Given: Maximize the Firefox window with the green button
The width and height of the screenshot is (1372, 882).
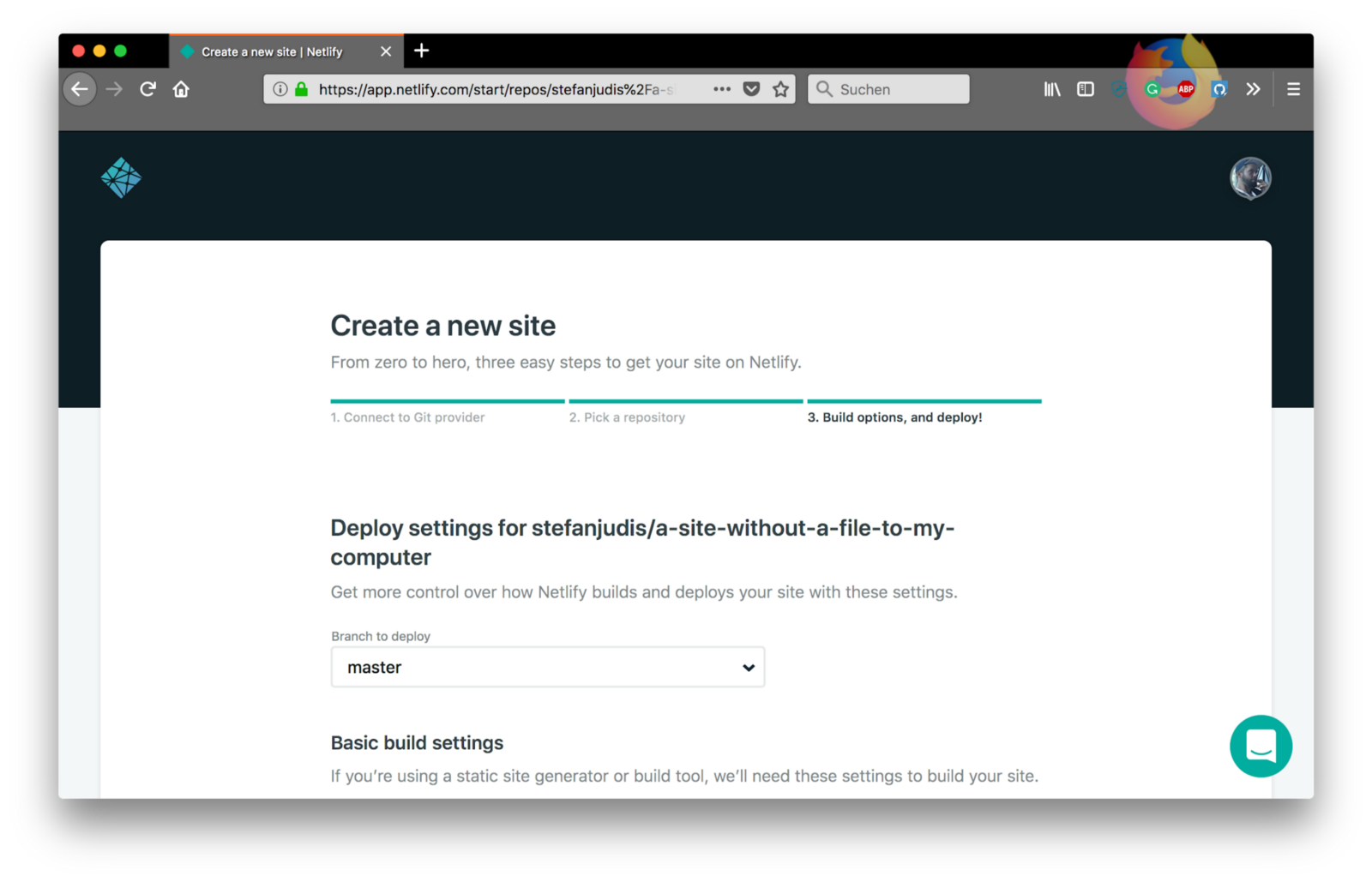Looking at the screenshot, I should coord(121,51).
